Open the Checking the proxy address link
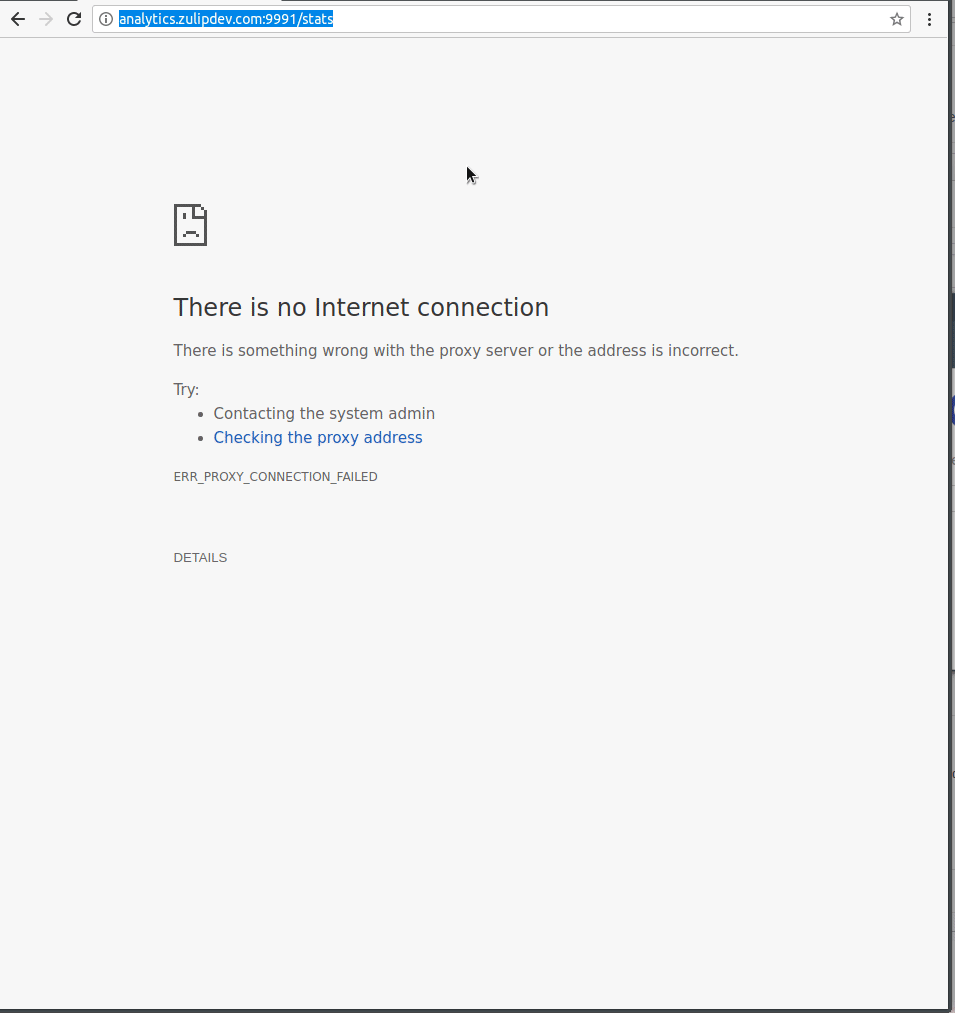Viewport: 955px width, 1013px height. pos(318,437)
